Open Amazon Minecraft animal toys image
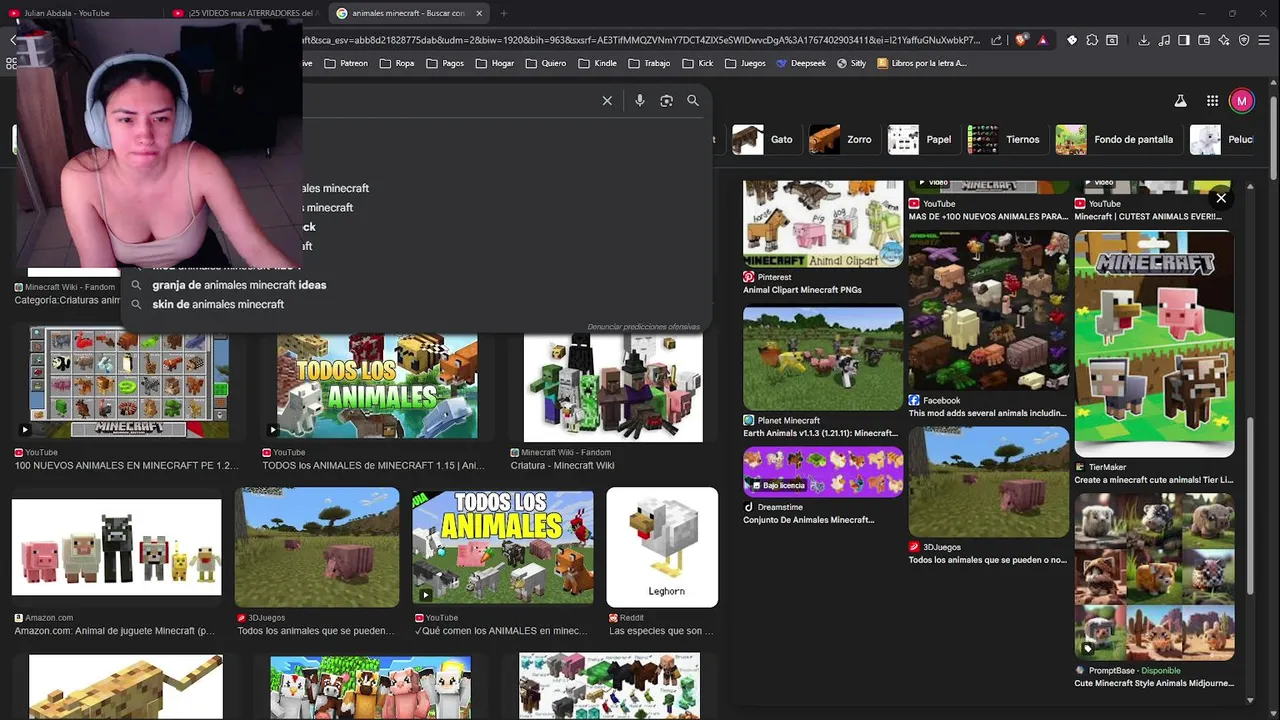Image resolution: width=1280 pixels, height=720 pixels. click(116, 547)
